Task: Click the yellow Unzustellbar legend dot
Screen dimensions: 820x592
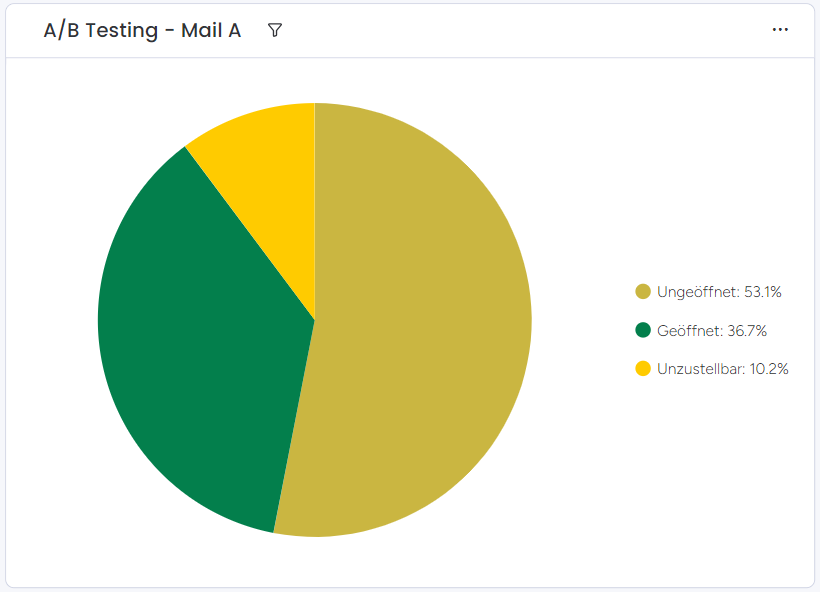Action: click(x=643, y=369)
